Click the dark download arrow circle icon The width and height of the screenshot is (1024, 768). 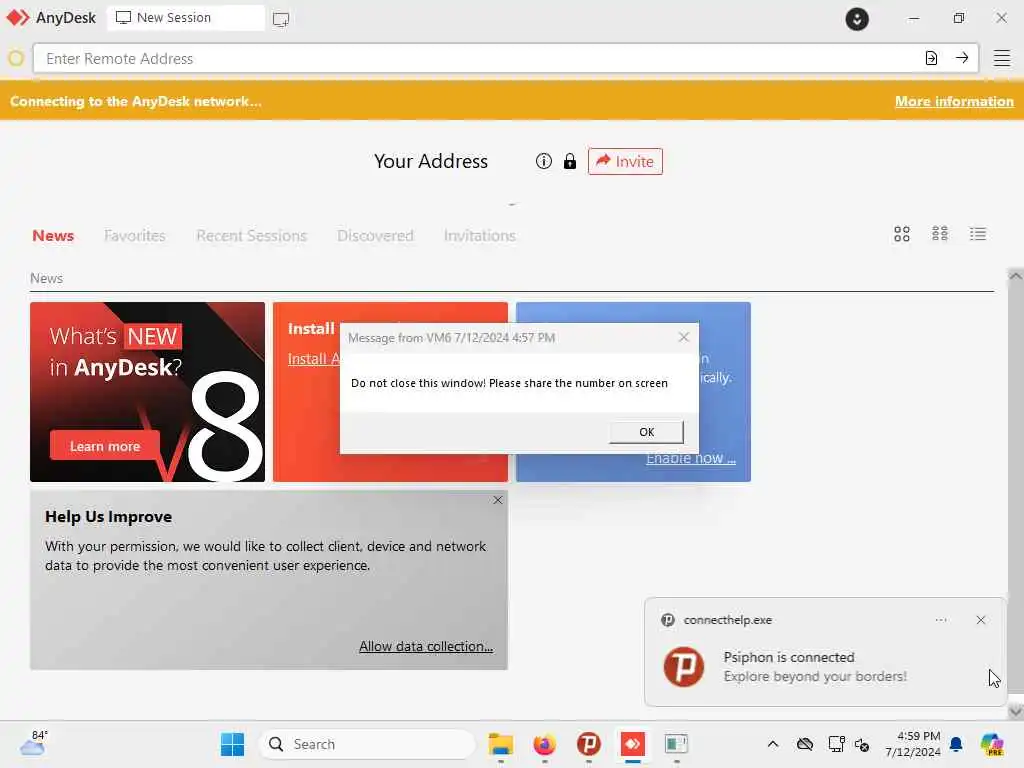coord(857,19)
